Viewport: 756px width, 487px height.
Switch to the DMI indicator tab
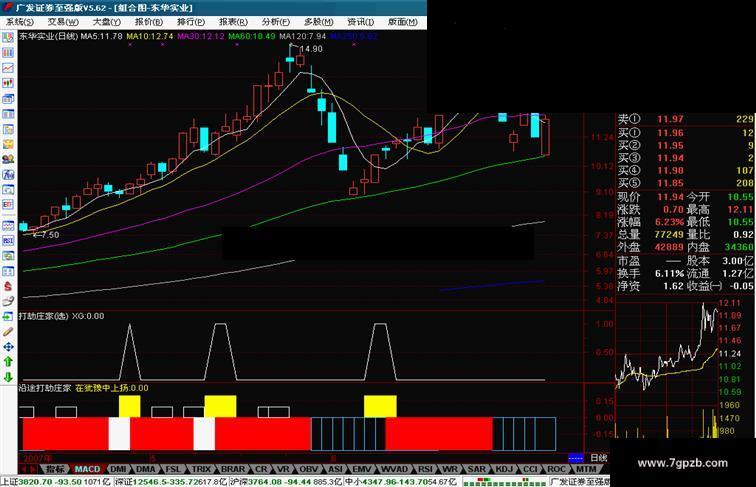(118, 469)
